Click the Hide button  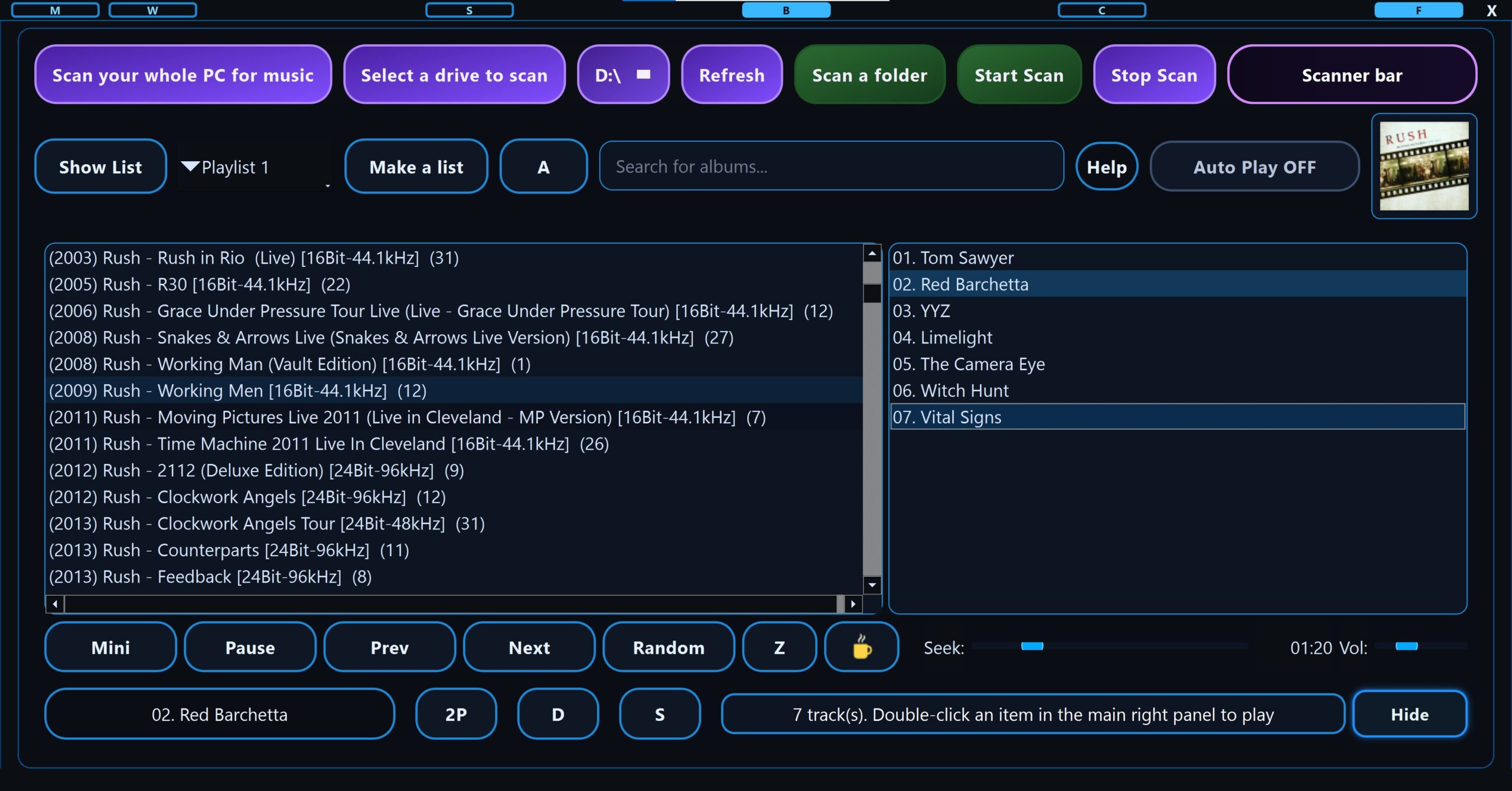[x=1409, y=714]
